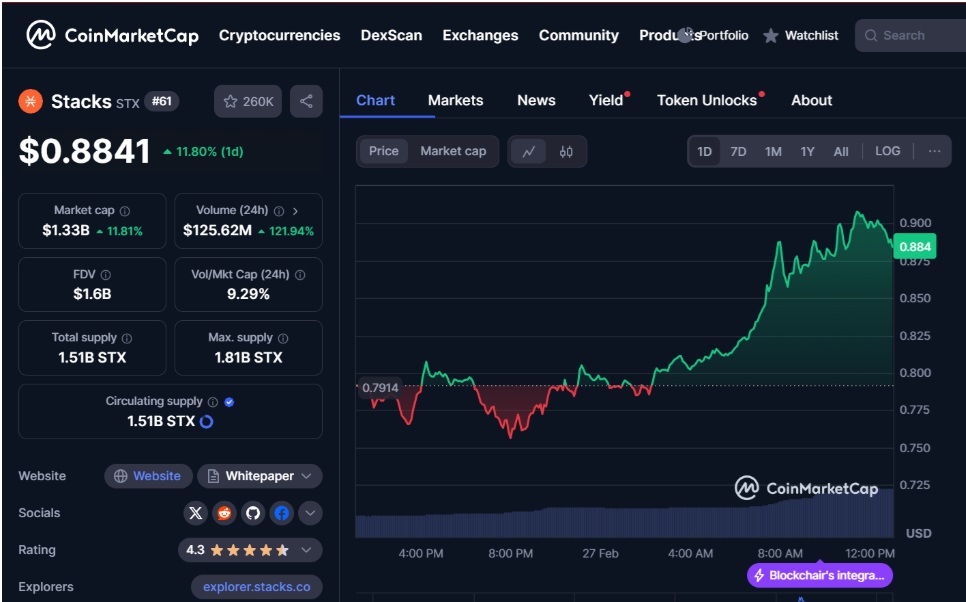Click the star watchlist button showing 260K
The width and height of the screenshot is (966, 602).
(x=248, y=101)
